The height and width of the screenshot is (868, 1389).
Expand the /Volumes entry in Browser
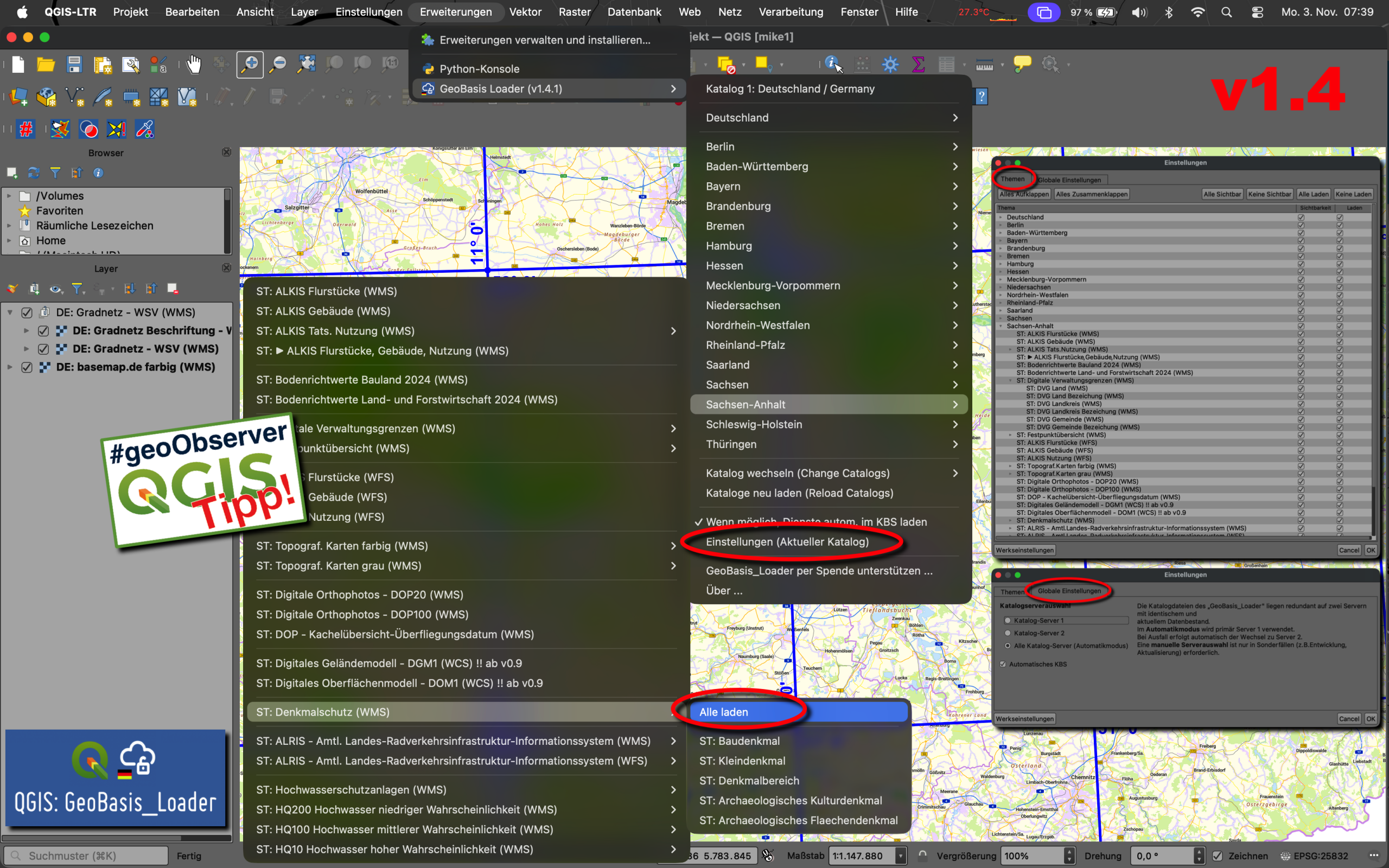pyautogui.click(x=9, y=196)
